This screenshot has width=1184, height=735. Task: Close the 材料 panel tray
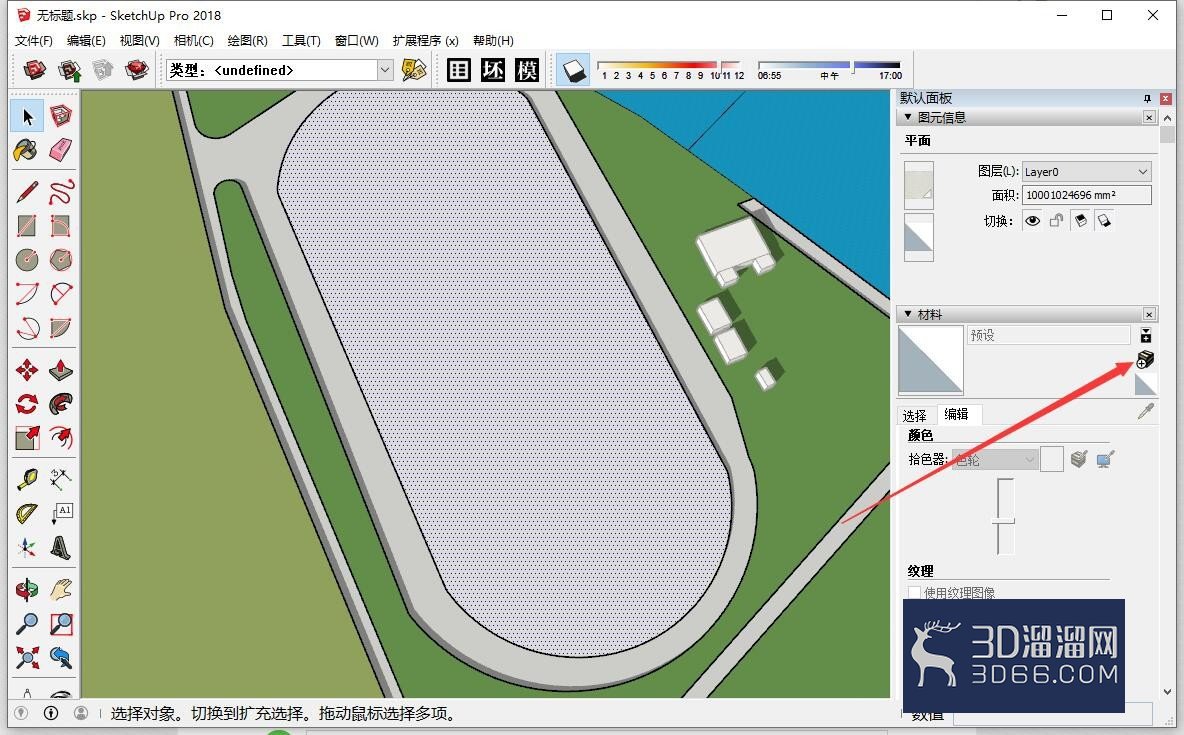(1149, 313)
